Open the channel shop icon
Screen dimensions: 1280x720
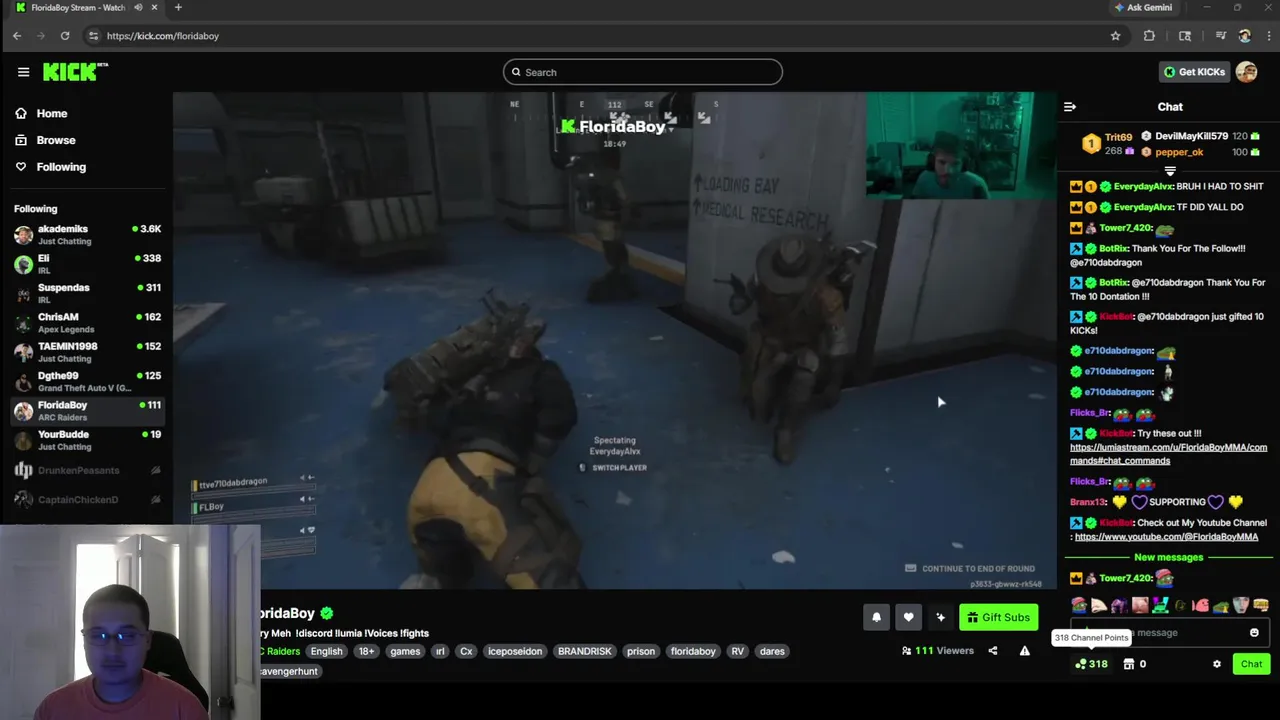tap(1129, 664)
